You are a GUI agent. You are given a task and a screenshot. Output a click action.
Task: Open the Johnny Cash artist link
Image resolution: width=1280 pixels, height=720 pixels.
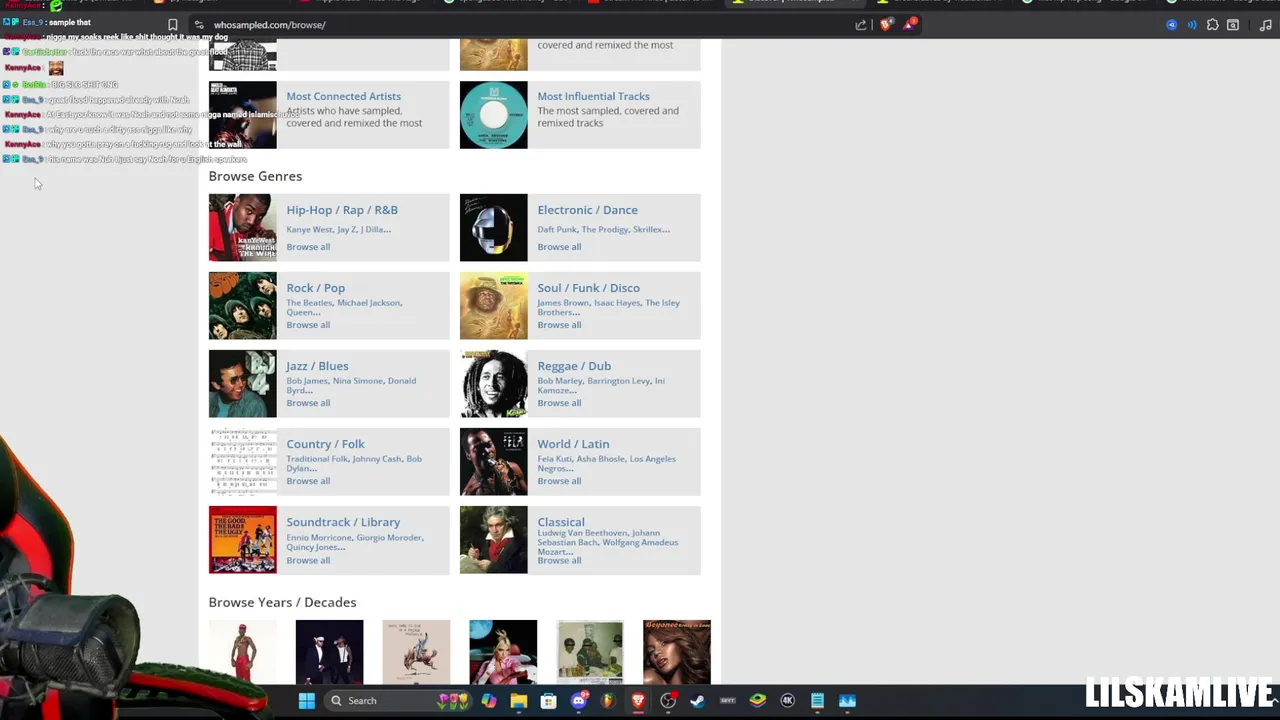(x=377, y=459)
